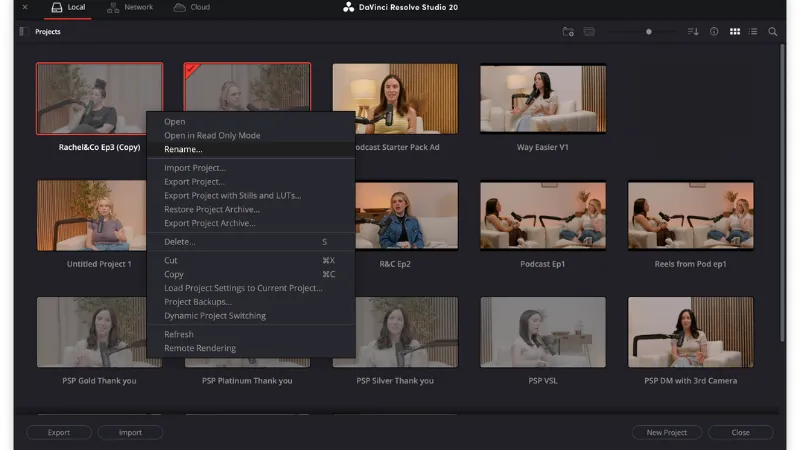The height and width of the screenshot is (450, 800).
Task: Open Project Backups... menu entry
Action: pyautogui.click(x=251, y=302)
